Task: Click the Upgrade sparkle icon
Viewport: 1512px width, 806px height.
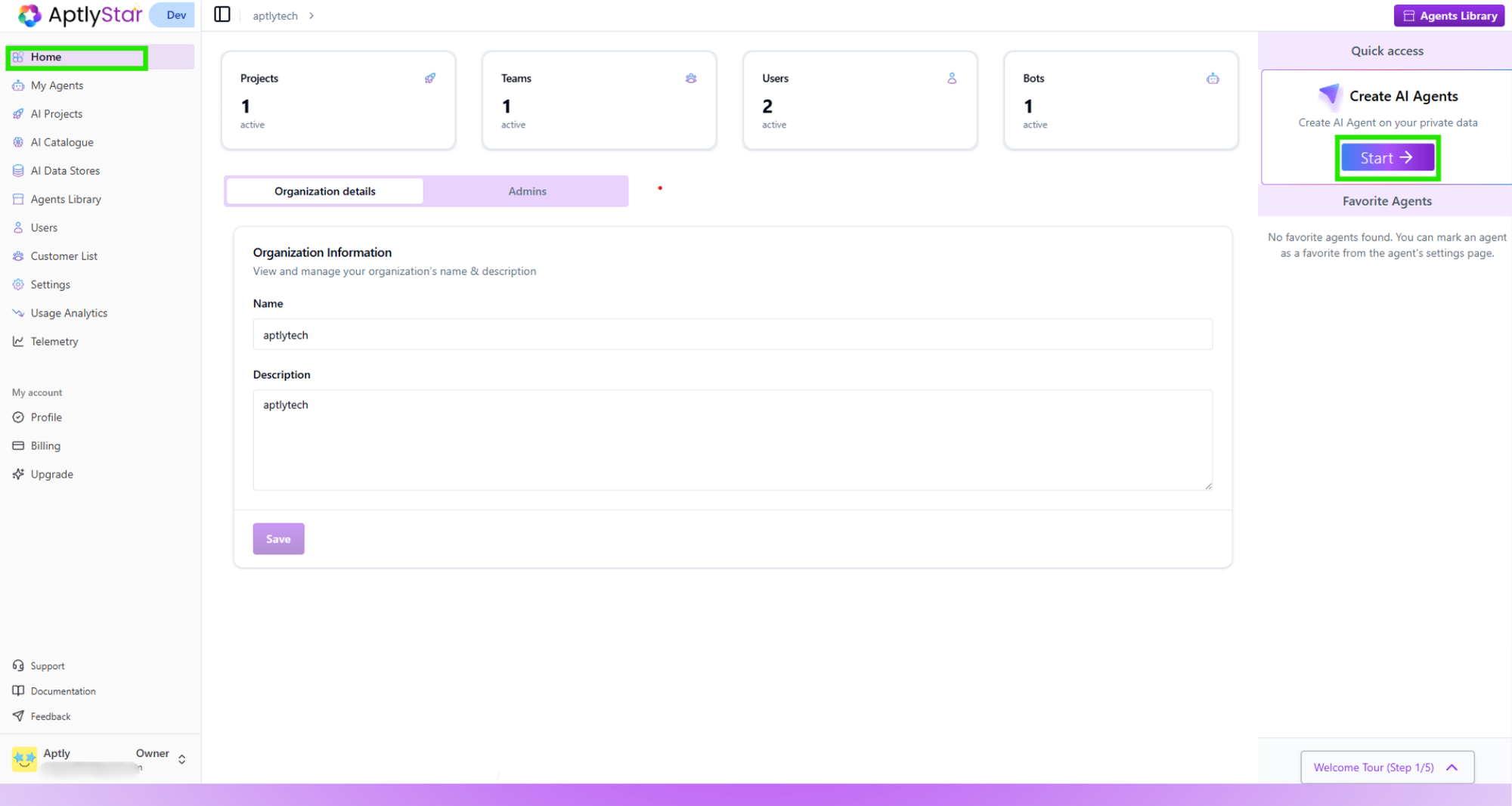Action: point(18,474)
